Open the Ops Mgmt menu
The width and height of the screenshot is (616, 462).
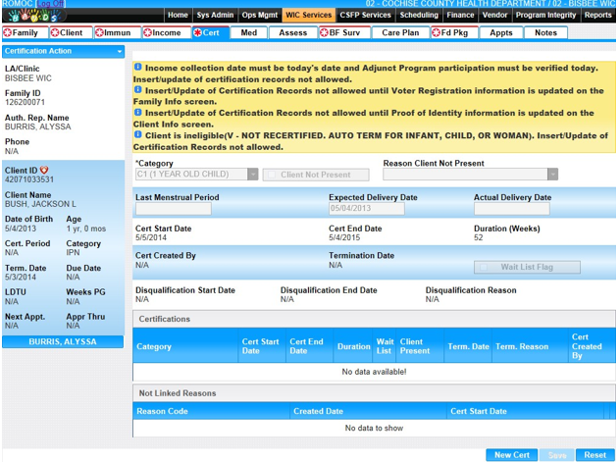coord(260,15)
